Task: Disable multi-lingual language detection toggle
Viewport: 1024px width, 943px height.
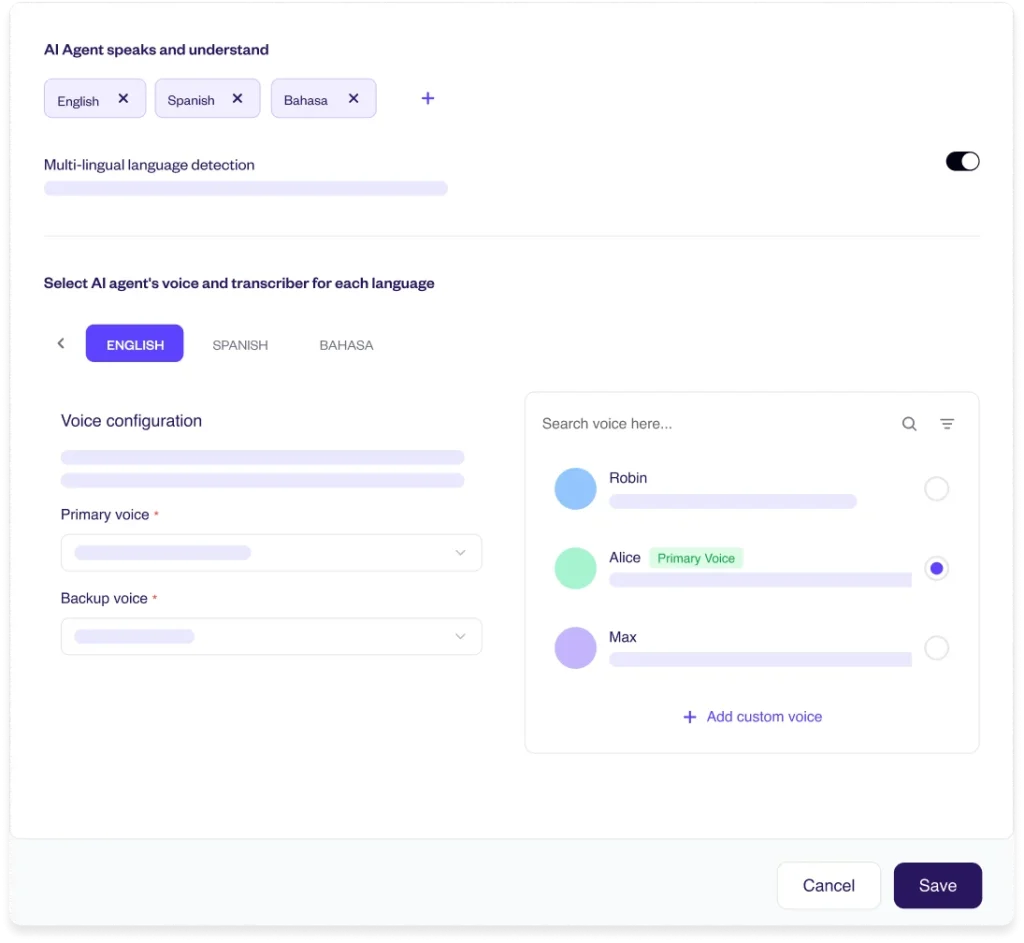Action: click(x=962, y=161)
